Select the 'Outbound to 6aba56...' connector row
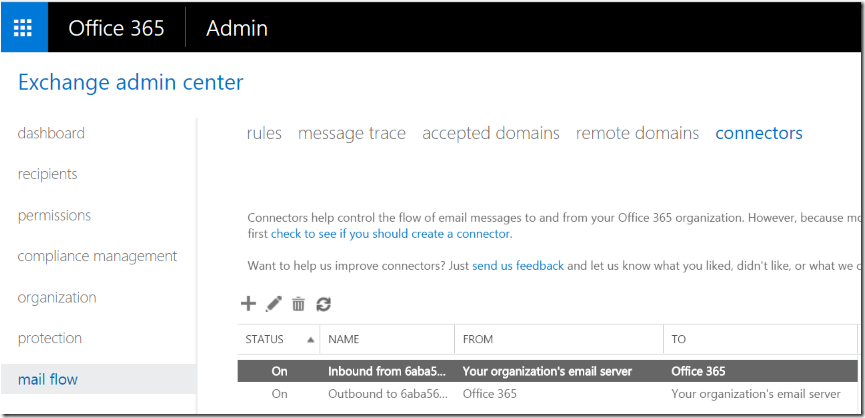Image resolution: width=865 pixels, height=418 pixels. [548, 394]
